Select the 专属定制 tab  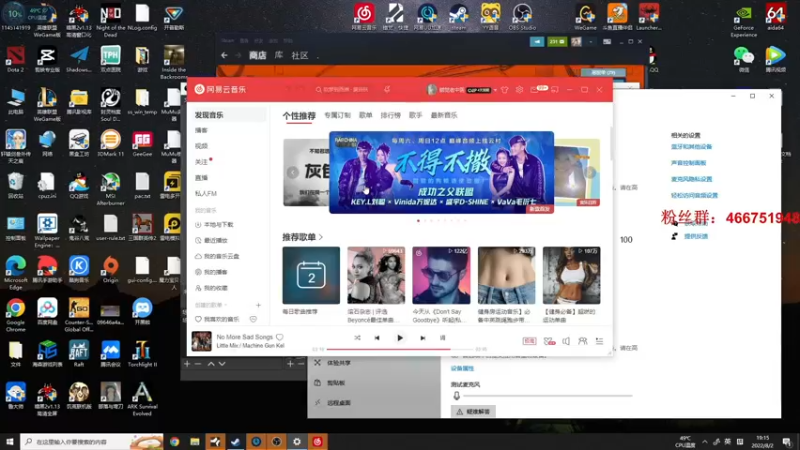tap(337, 115)
